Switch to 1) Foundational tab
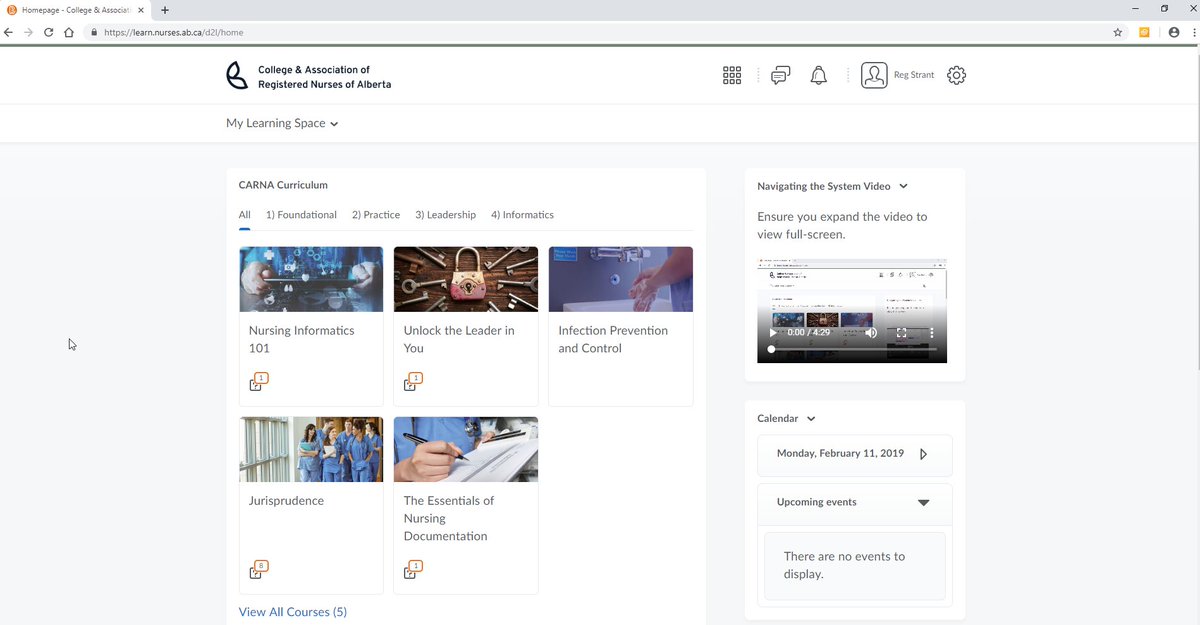The image size is (1200, 625). click(x=301, y=215)
